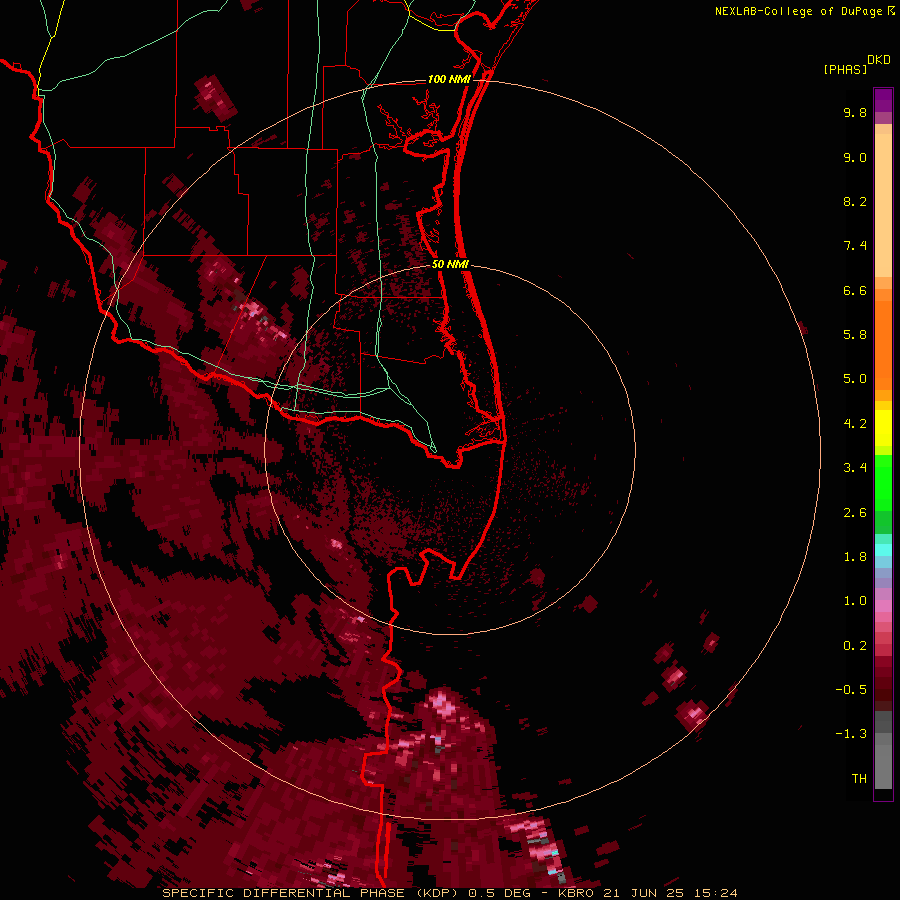Click the 1.0 legend value
The image size is (900, 900).
click(x=855, y=601)
